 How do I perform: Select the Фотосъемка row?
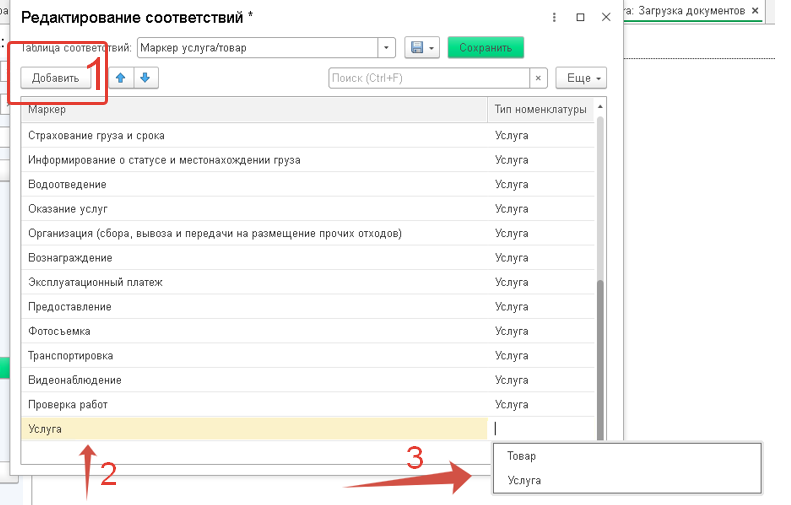[x=308, y=331]
